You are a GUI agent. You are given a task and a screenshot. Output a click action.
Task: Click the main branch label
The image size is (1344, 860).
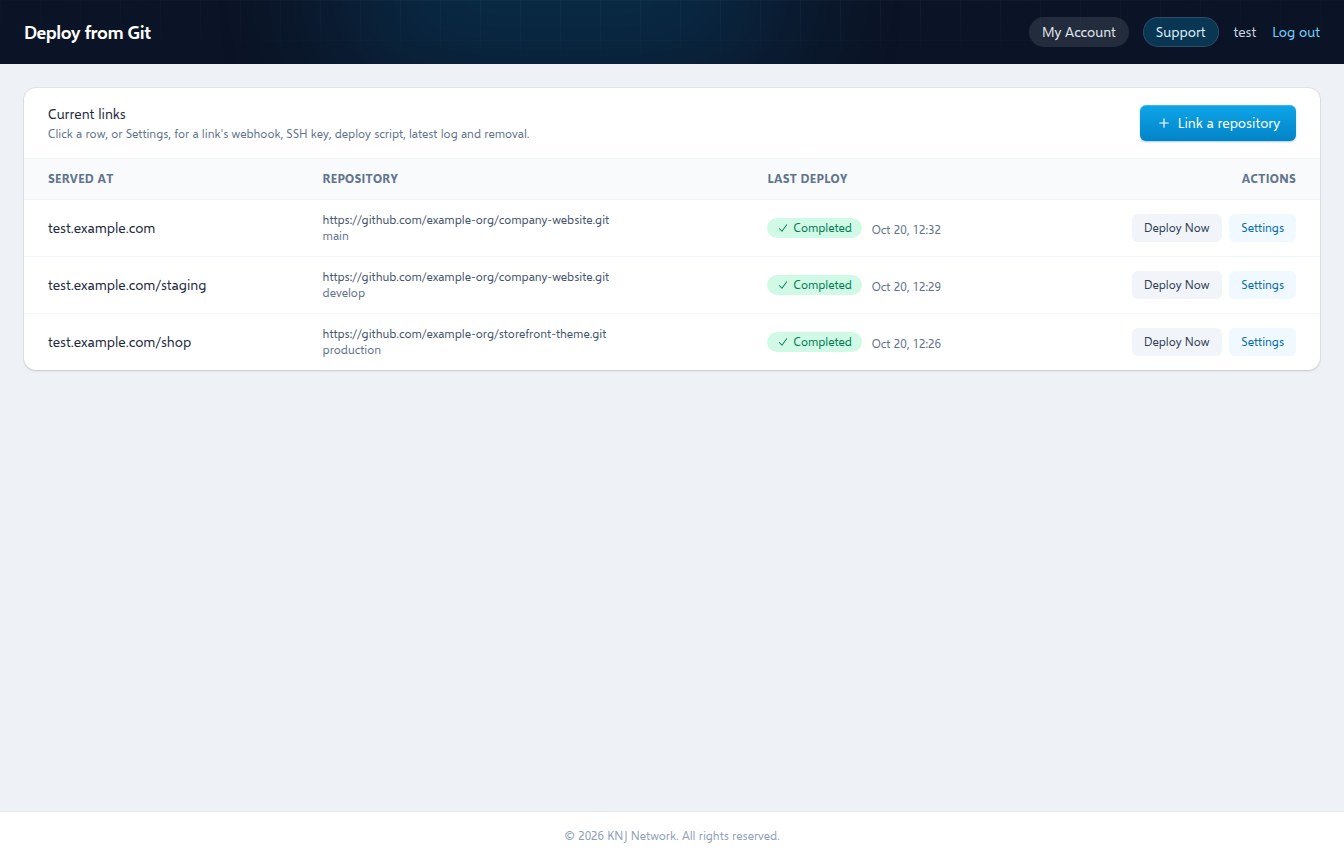tap(336, 237)
